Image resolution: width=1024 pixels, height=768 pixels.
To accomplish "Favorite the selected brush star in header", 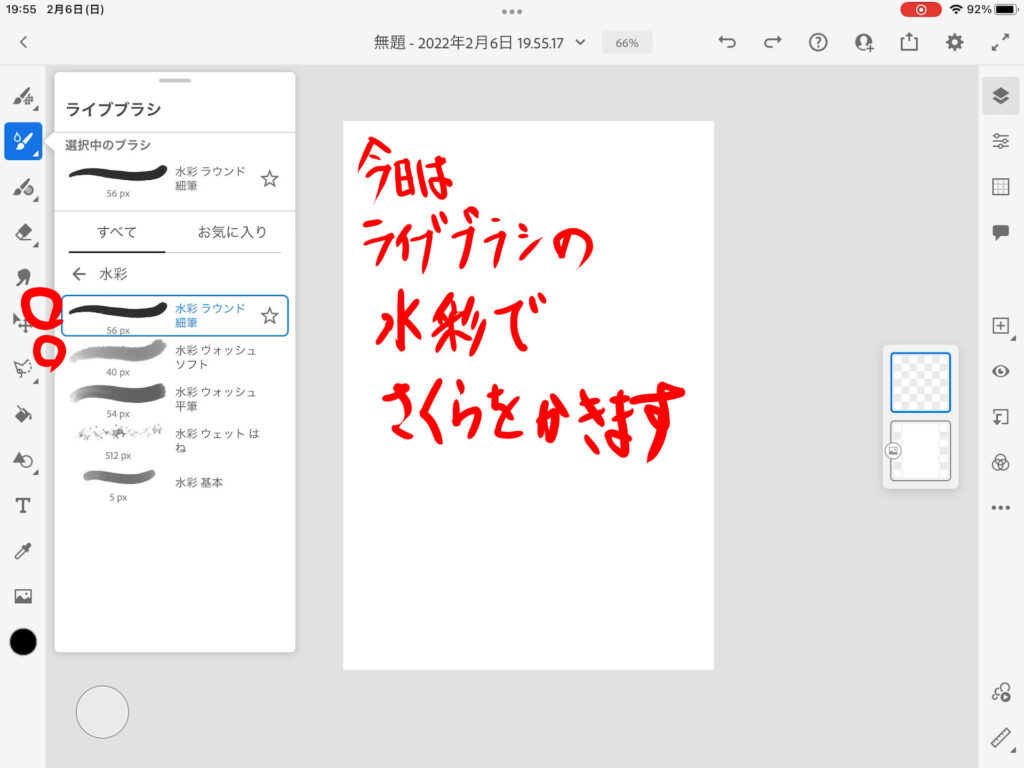I will coord(269,179).
